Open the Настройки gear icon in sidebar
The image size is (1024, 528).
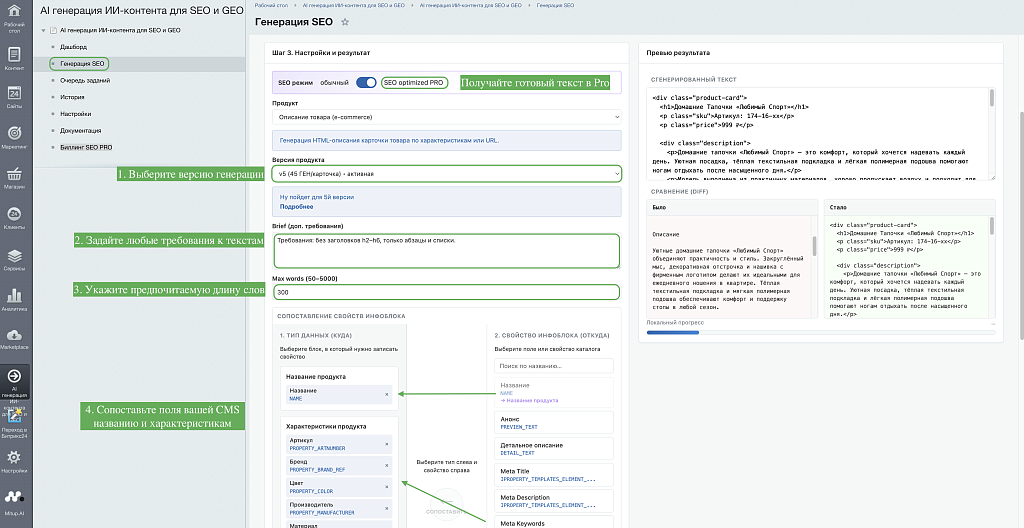pos(14,457)
